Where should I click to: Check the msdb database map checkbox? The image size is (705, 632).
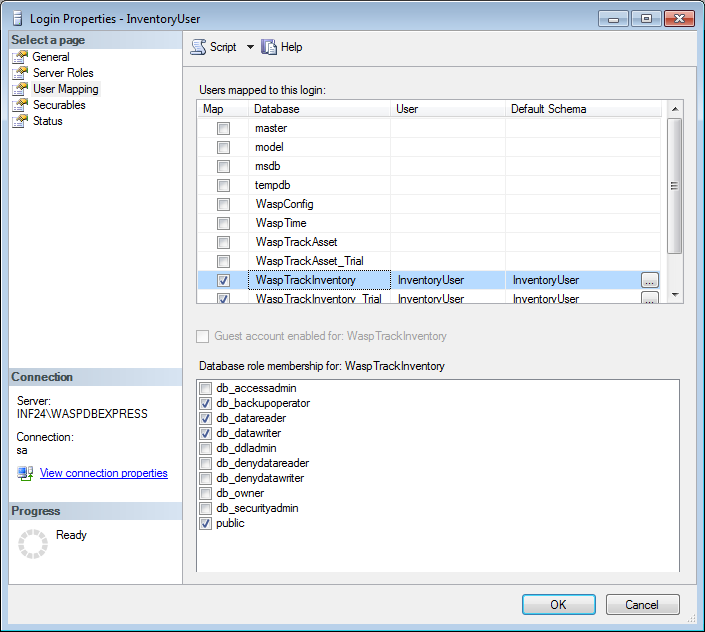[x=223, y=166]
